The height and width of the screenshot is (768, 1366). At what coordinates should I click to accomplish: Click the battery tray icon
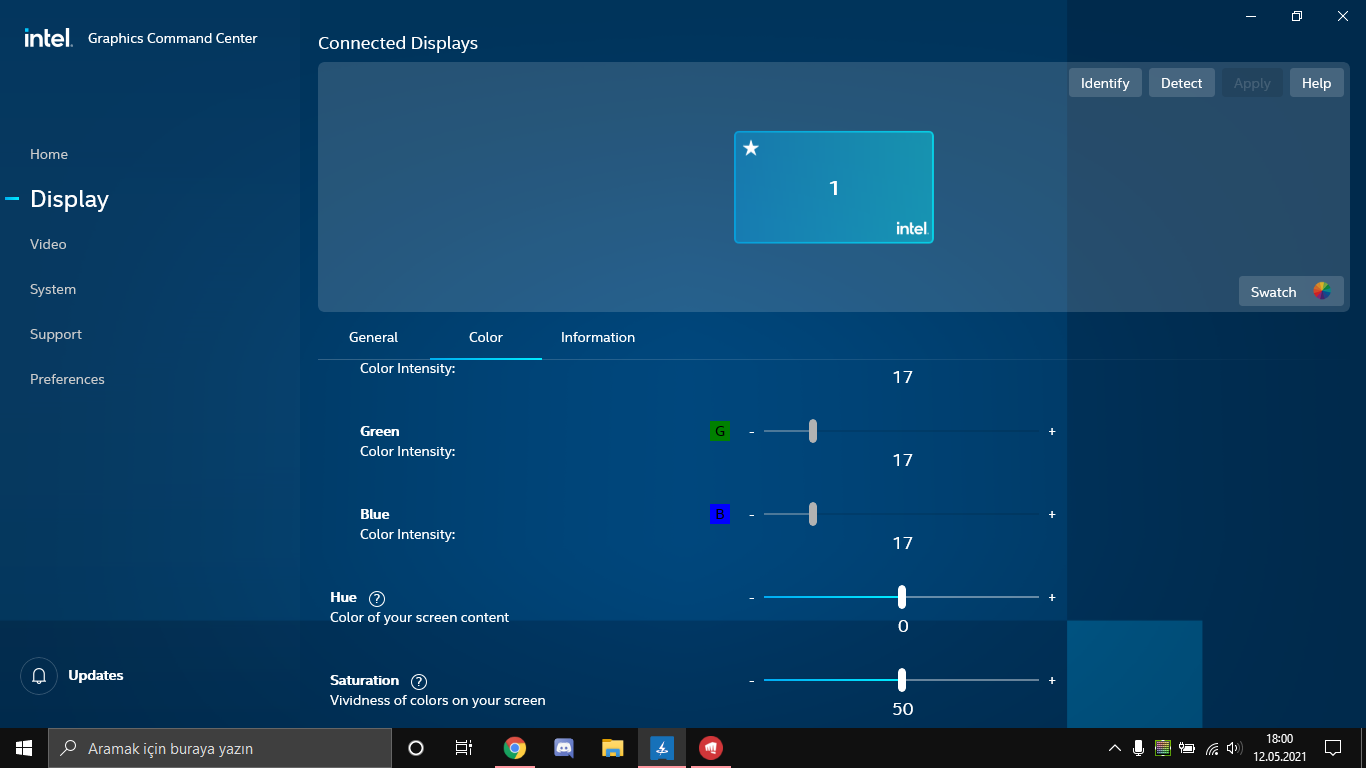click(1187, 748)
